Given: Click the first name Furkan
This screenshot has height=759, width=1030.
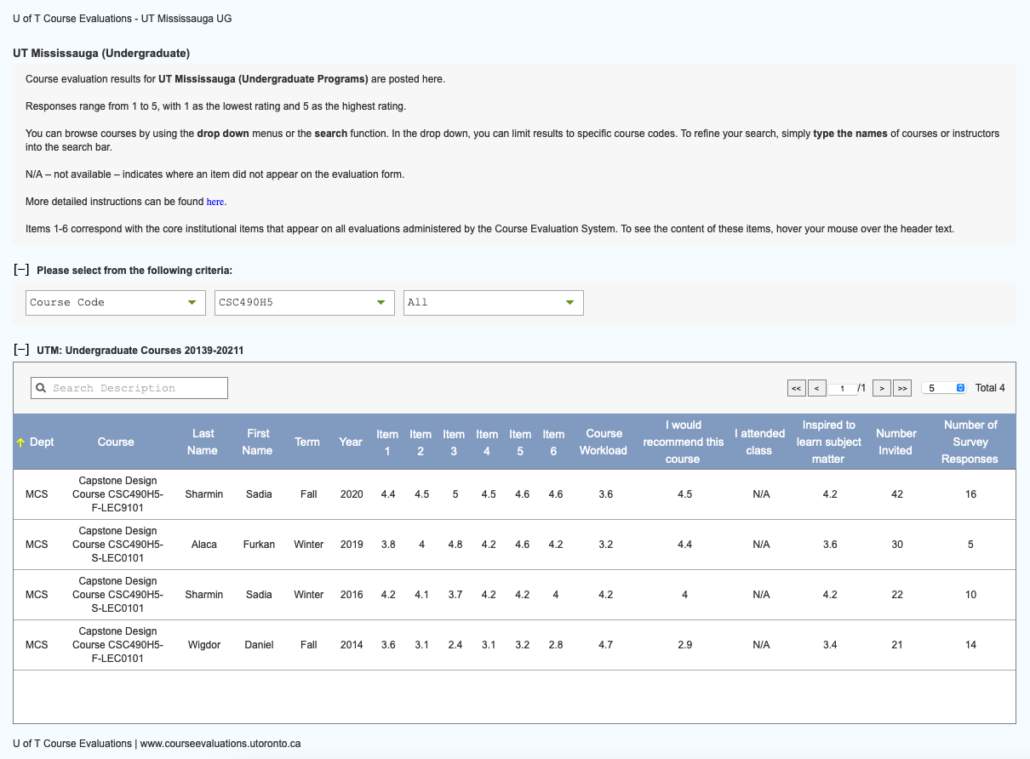Looking at the screenshot, I should [259, 545].
